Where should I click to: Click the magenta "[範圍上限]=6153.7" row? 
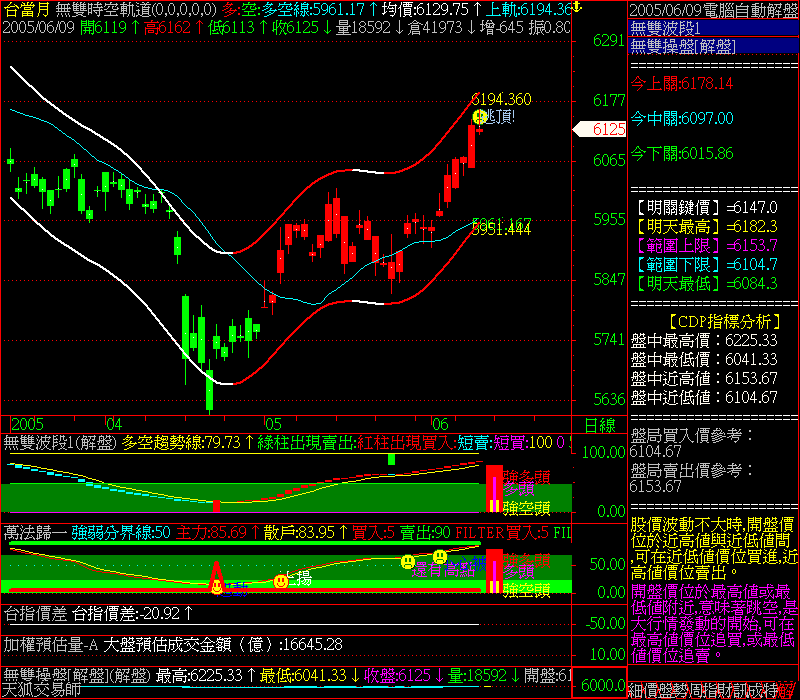coord(707,246)
